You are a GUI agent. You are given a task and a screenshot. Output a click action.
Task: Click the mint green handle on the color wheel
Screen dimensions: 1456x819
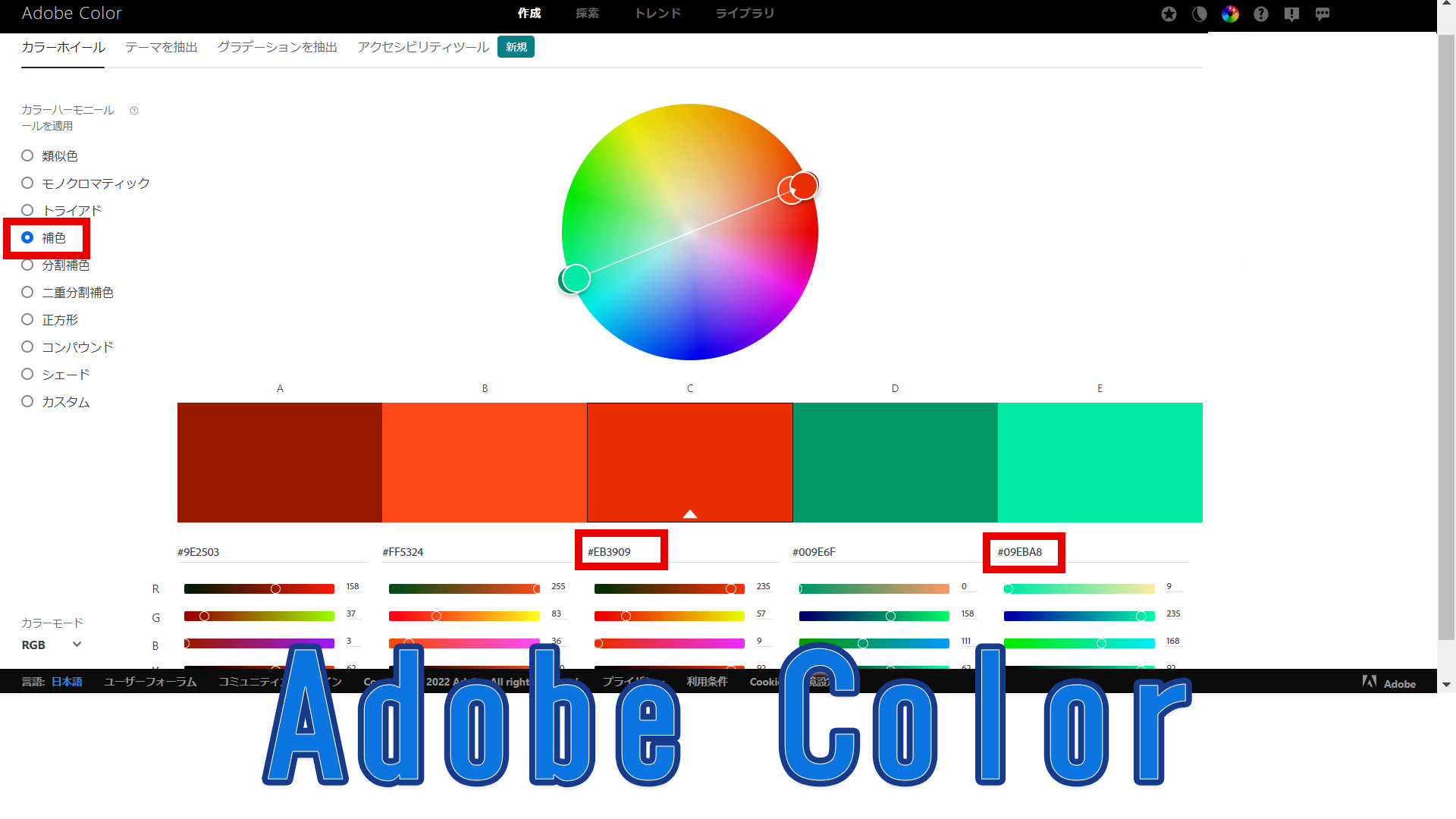(576, 278)
